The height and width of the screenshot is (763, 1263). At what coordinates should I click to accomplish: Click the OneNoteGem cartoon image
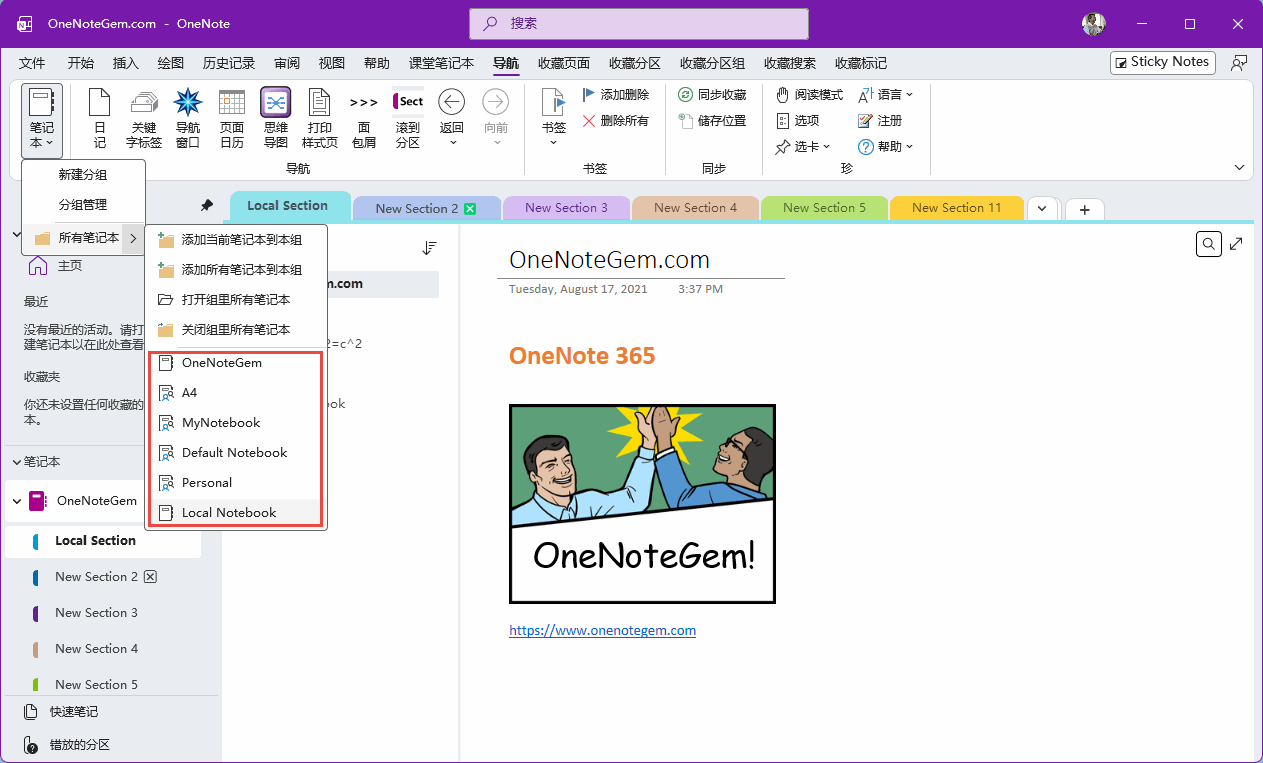point(642,504)
